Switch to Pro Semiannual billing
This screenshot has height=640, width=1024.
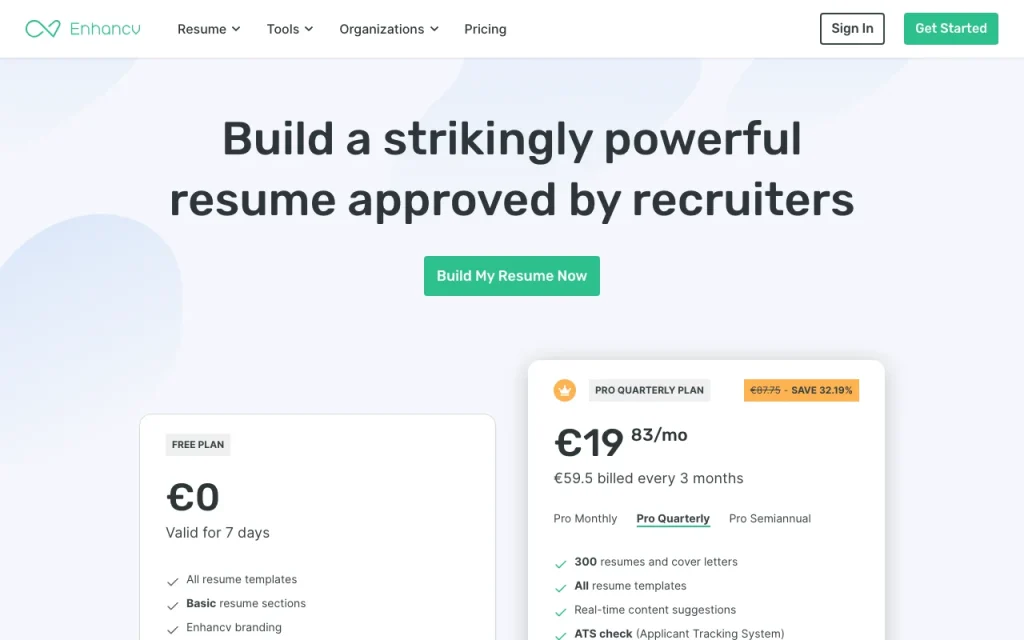(769, 519)
